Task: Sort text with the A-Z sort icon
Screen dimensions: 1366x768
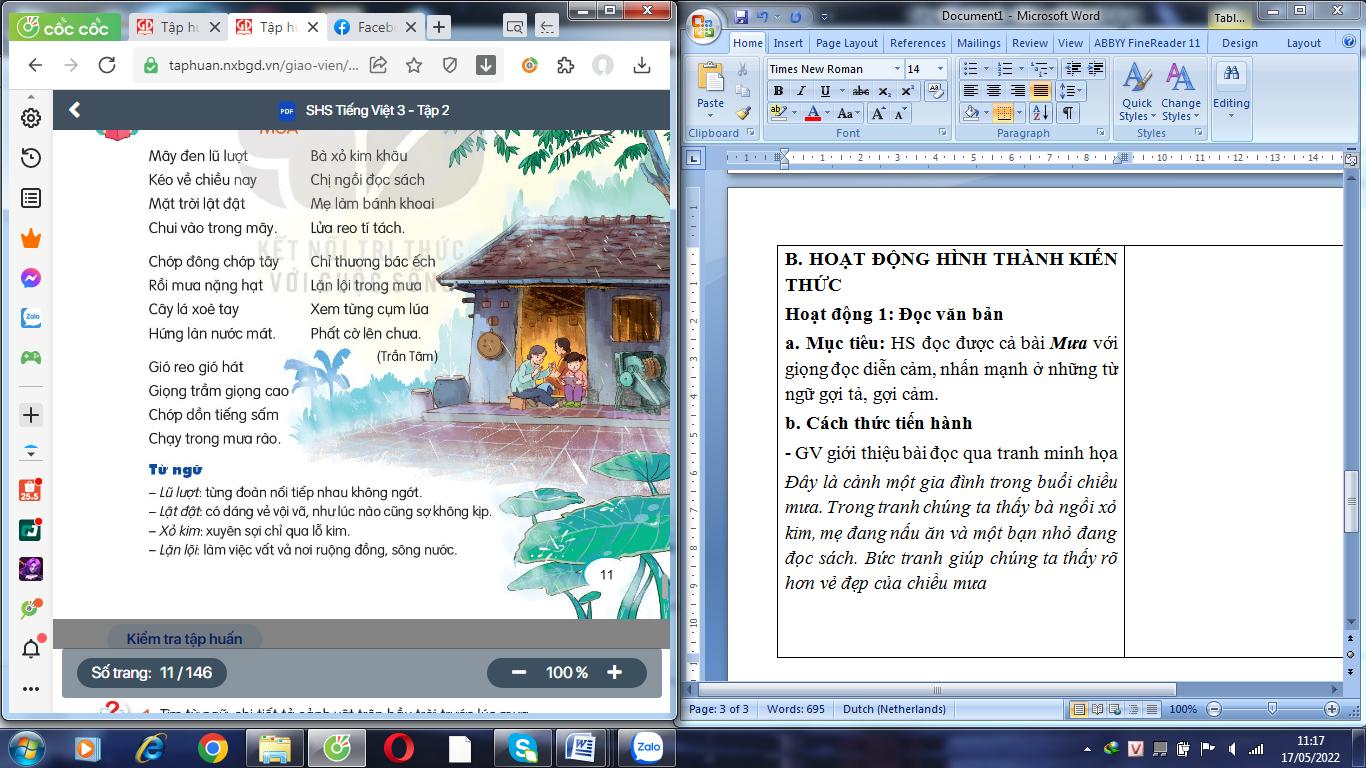Action: [1040, 113]
